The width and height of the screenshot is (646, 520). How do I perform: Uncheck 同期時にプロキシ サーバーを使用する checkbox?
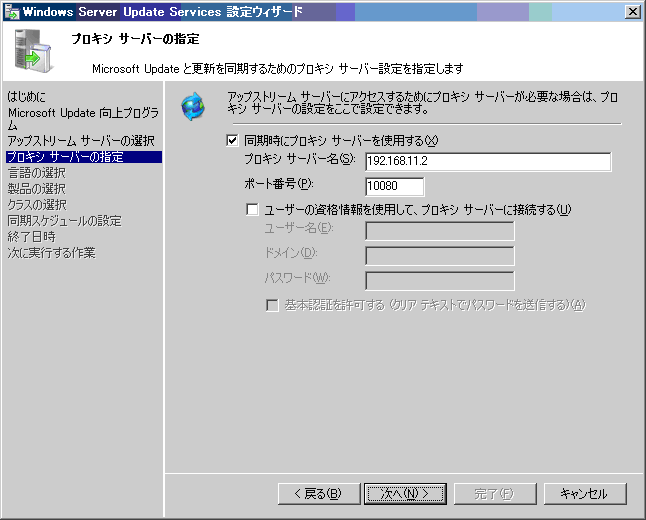pos(232,141)
